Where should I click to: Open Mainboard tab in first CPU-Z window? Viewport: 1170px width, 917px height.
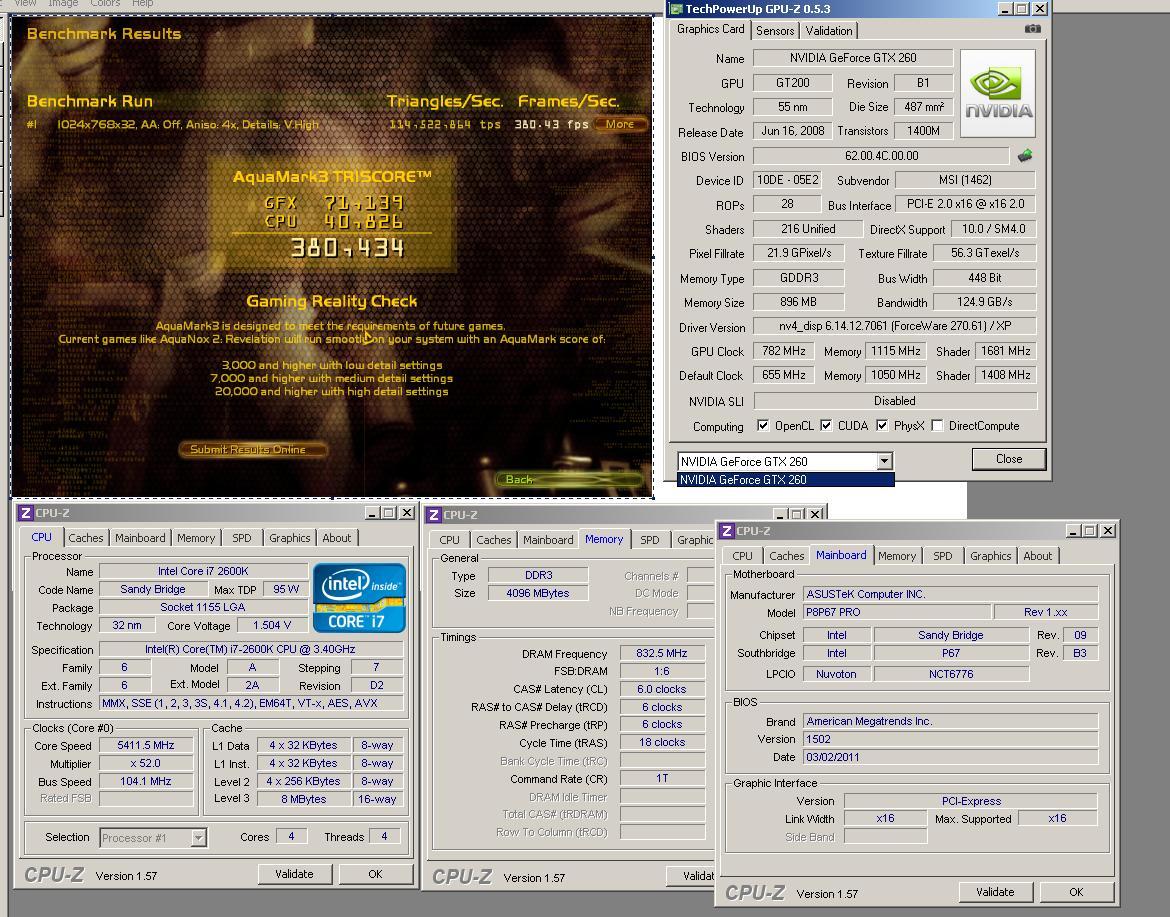pos(140,538)
